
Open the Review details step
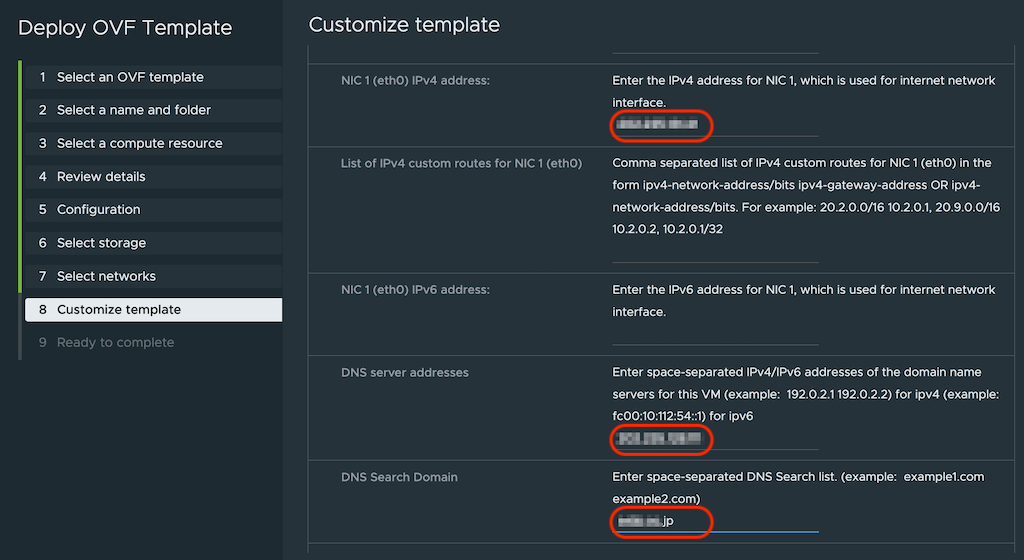pyautogui.click(x=101, y=176)
